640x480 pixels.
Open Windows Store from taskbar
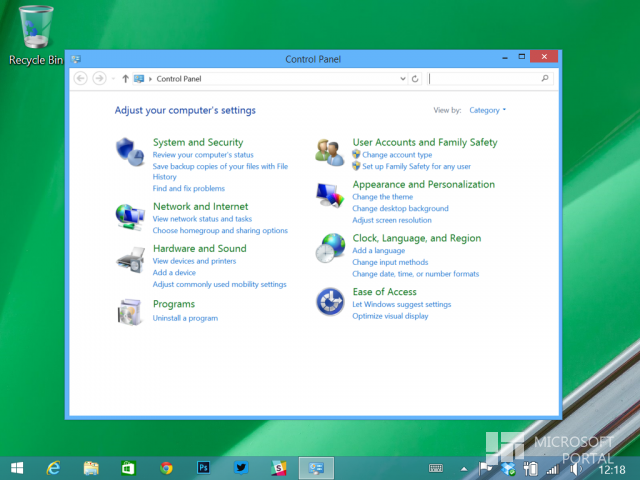128,468
